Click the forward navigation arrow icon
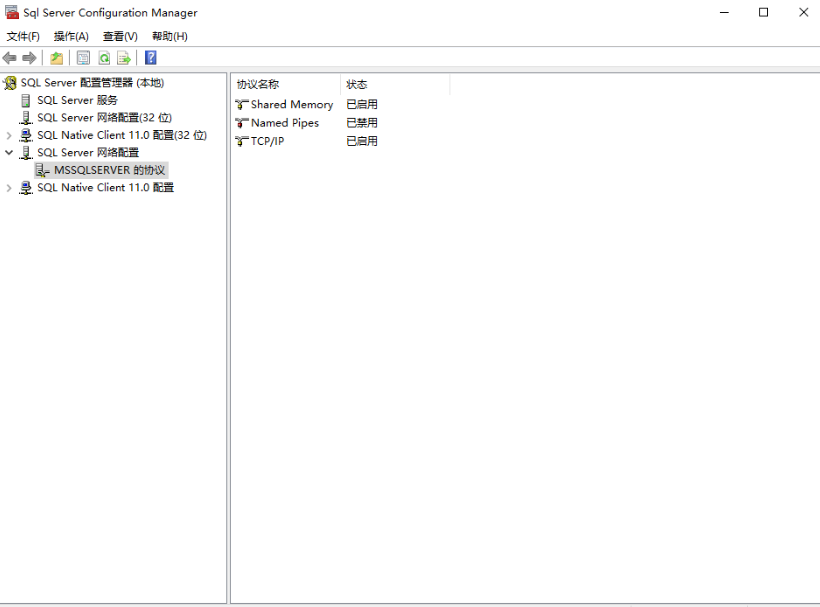The height and width of the screenshot is (607, 820). click(27, 57)
